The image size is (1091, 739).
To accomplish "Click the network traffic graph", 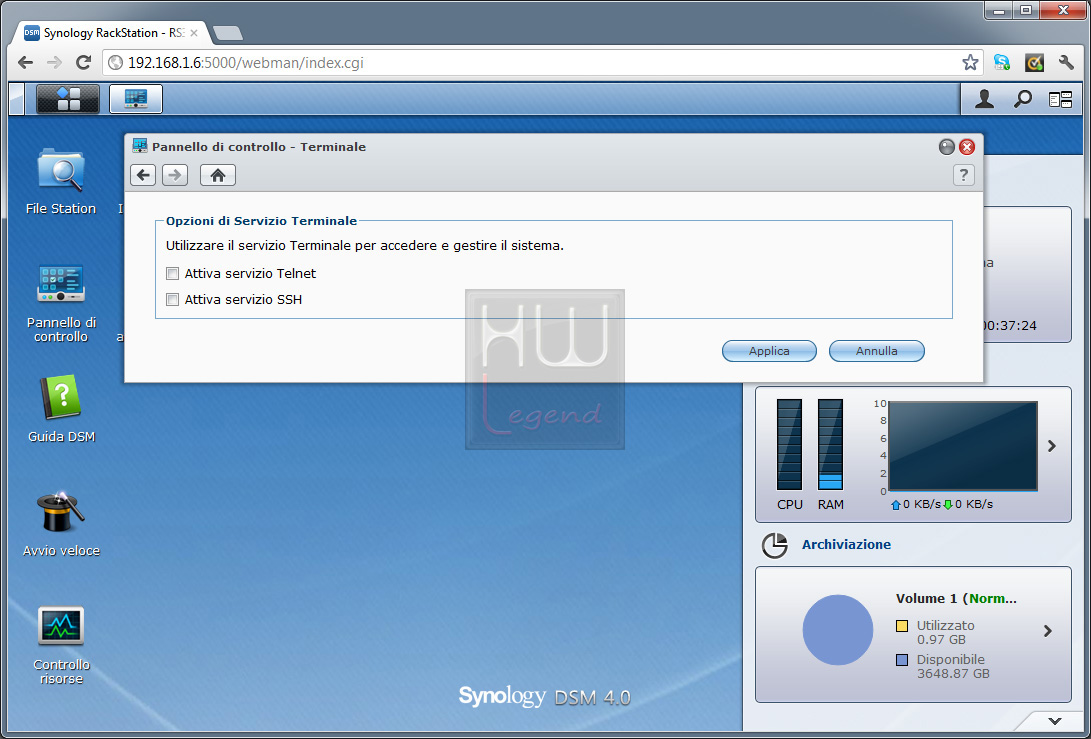I will click(x=963, y=446).
